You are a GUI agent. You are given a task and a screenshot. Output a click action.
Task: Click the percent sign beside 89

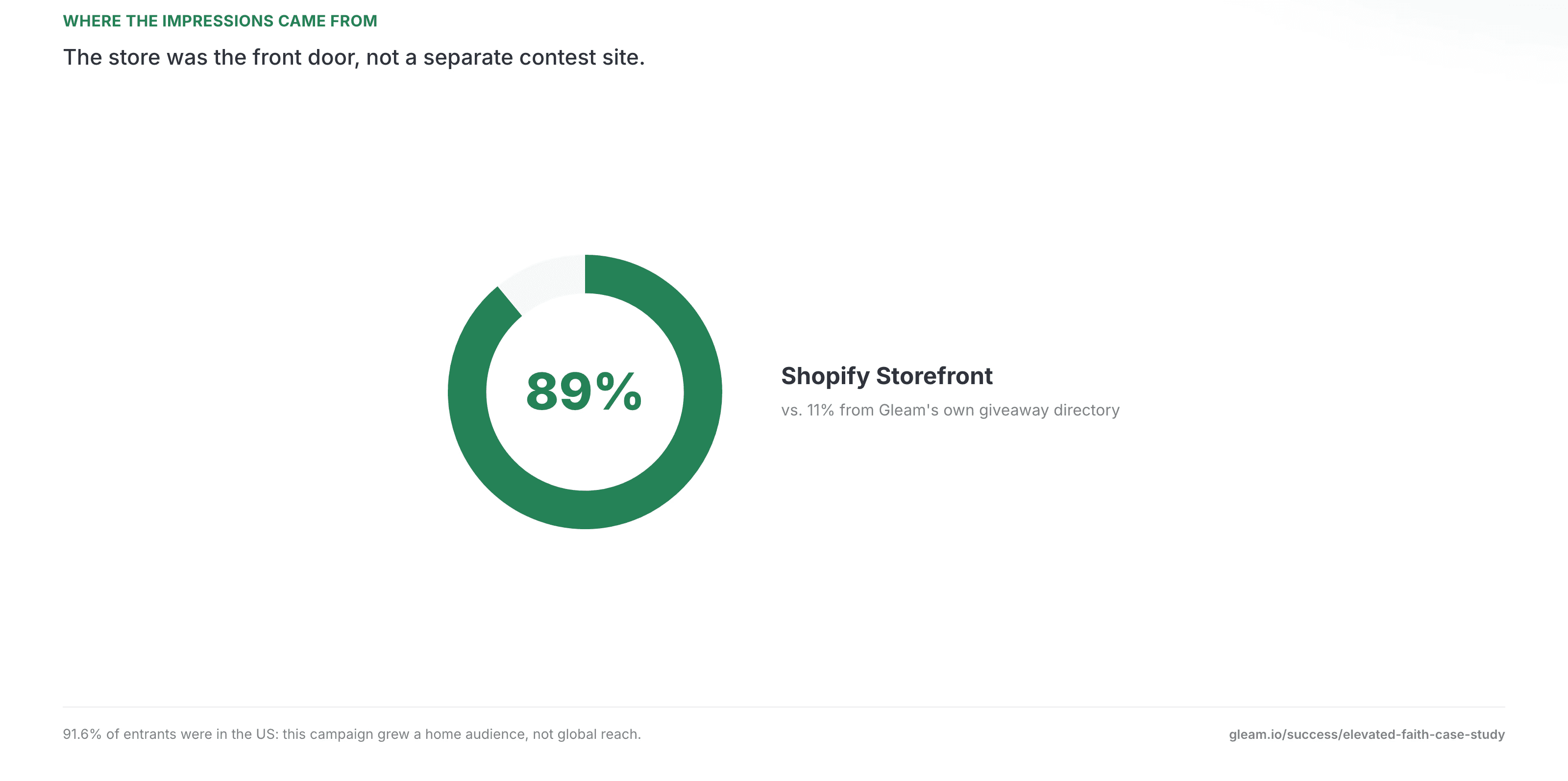pyautogui.click(x=619, y=391)
